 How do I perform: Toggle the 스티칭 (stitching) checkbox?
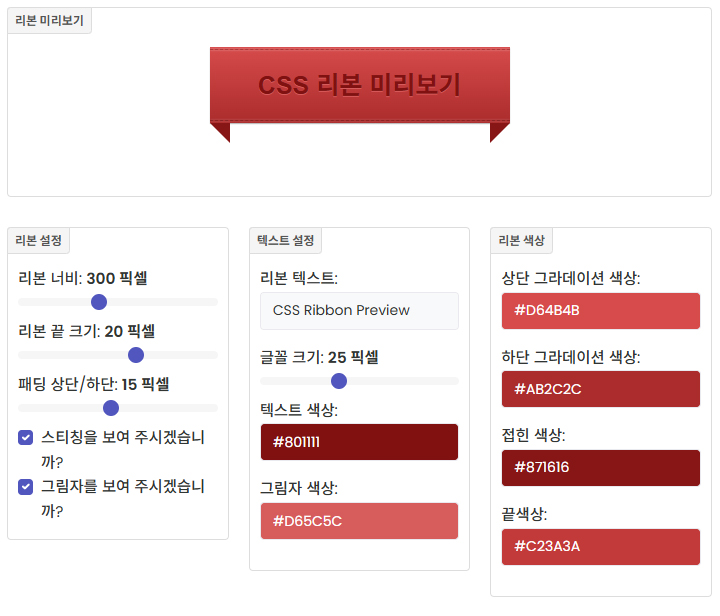(x=26, y=437)
